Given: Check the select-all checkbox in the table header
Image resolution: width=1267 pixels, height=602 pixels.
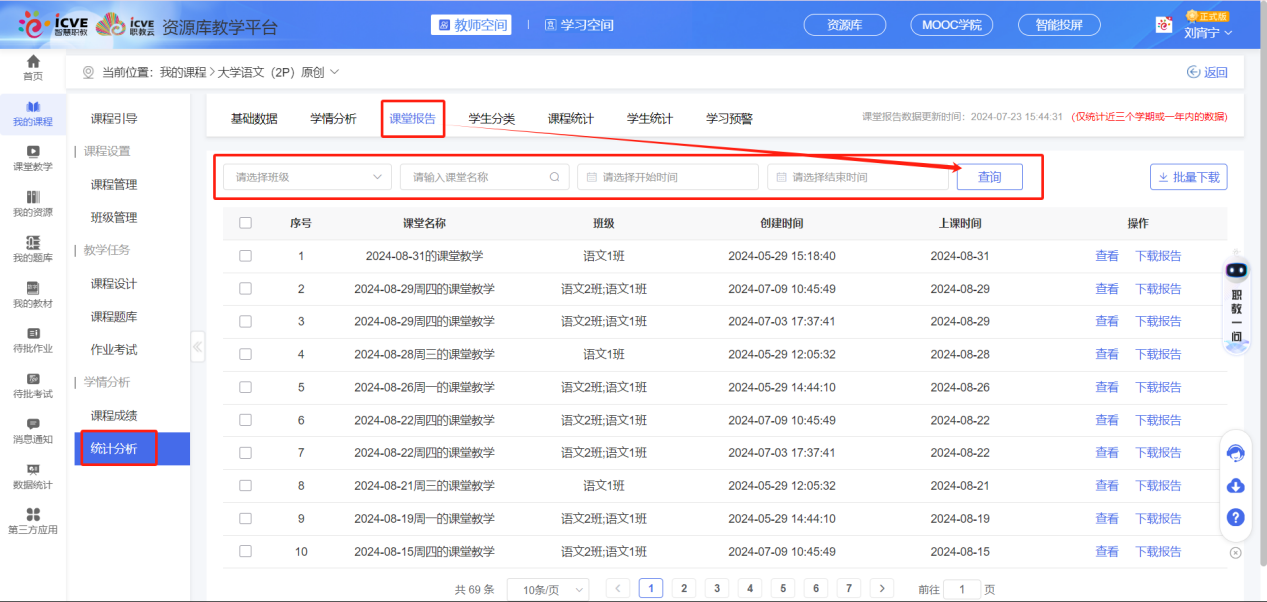Looking at the screenshot, I should coord(245,222).
